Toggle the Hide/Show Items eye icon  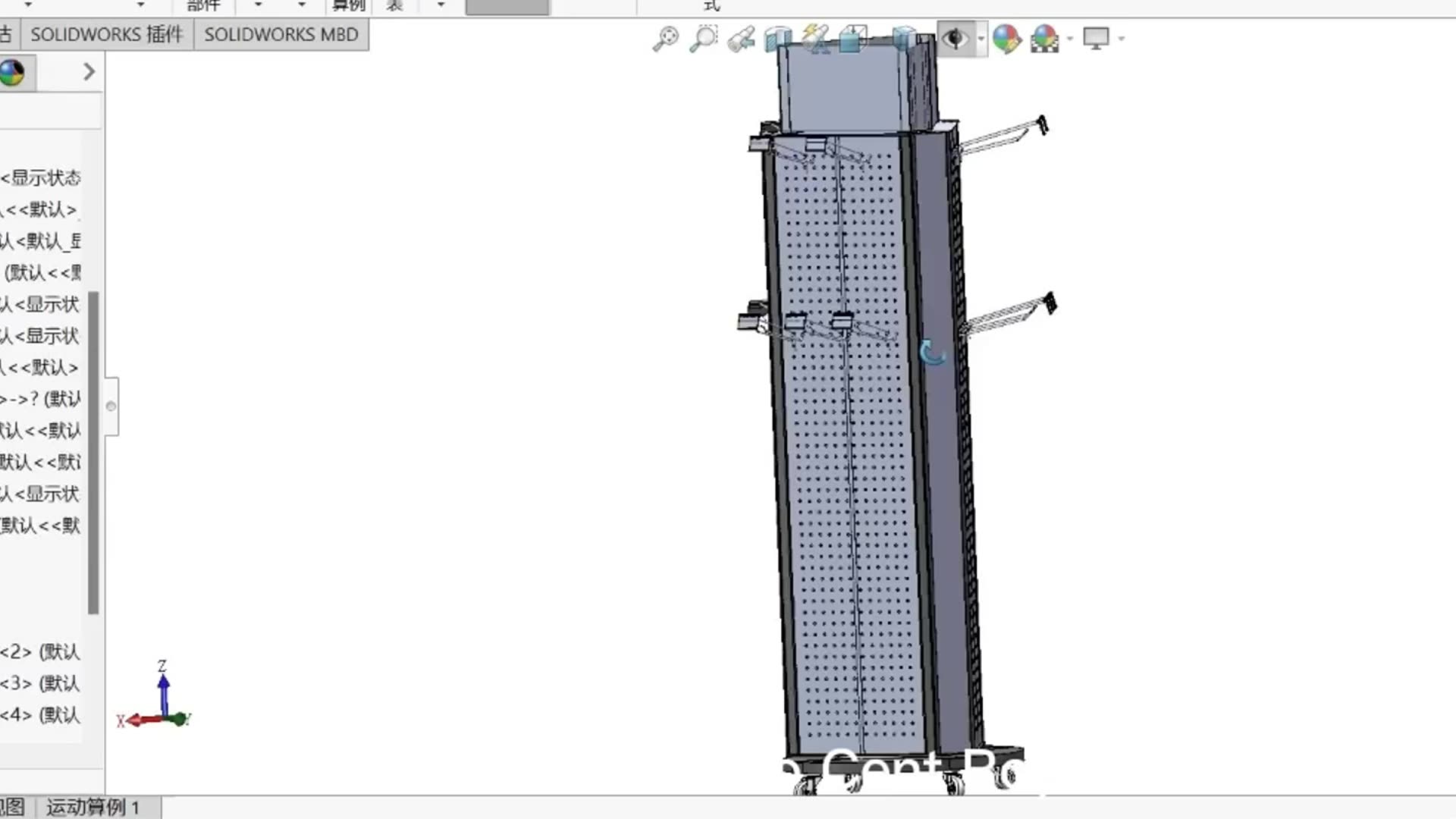955,38
